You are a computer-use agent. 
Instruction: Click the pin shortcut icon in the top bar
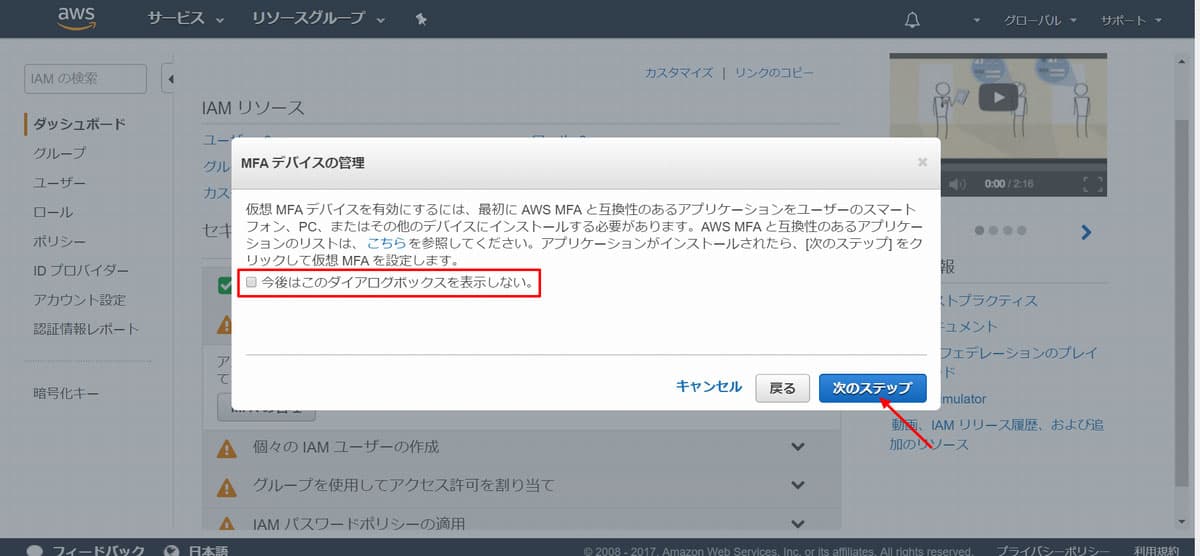(421, 19)
